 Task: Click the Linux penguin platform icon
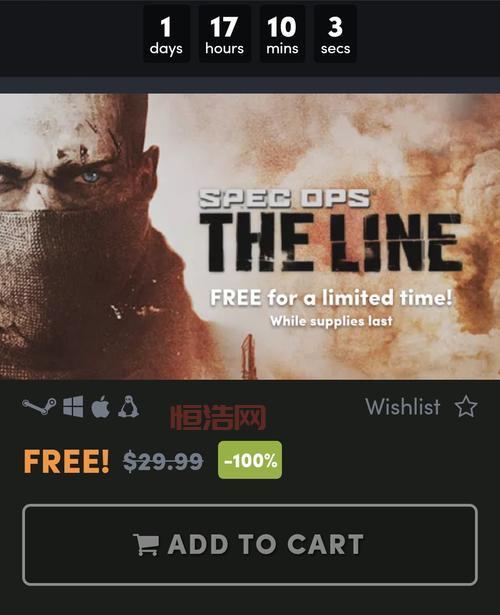tap(128, 406)
